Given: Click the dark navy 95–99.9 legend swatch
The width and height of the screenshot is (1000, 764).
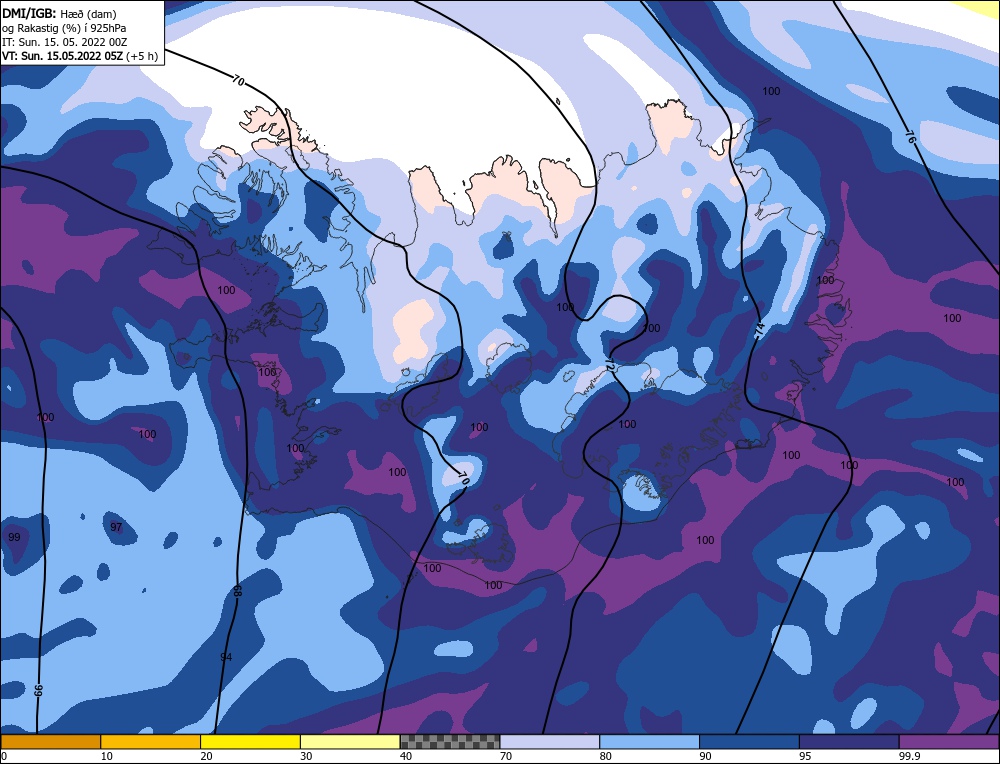Looking at the screenshot, I should (x=849, y=742).
